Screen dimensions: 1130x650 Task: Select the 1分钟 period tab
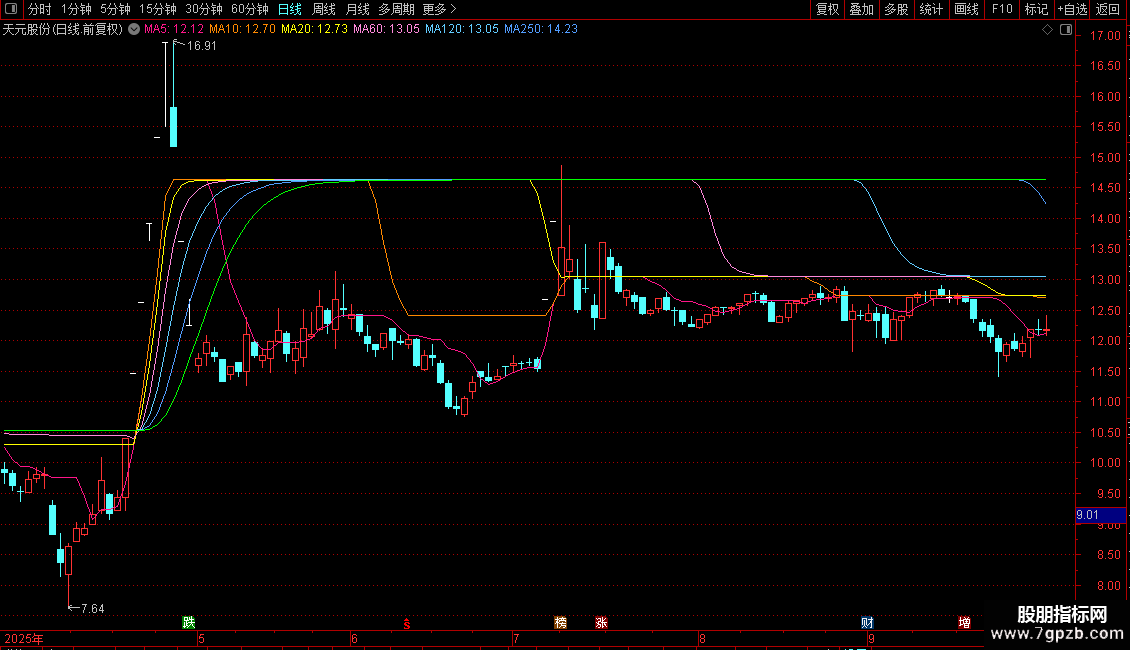pos(76,9)
